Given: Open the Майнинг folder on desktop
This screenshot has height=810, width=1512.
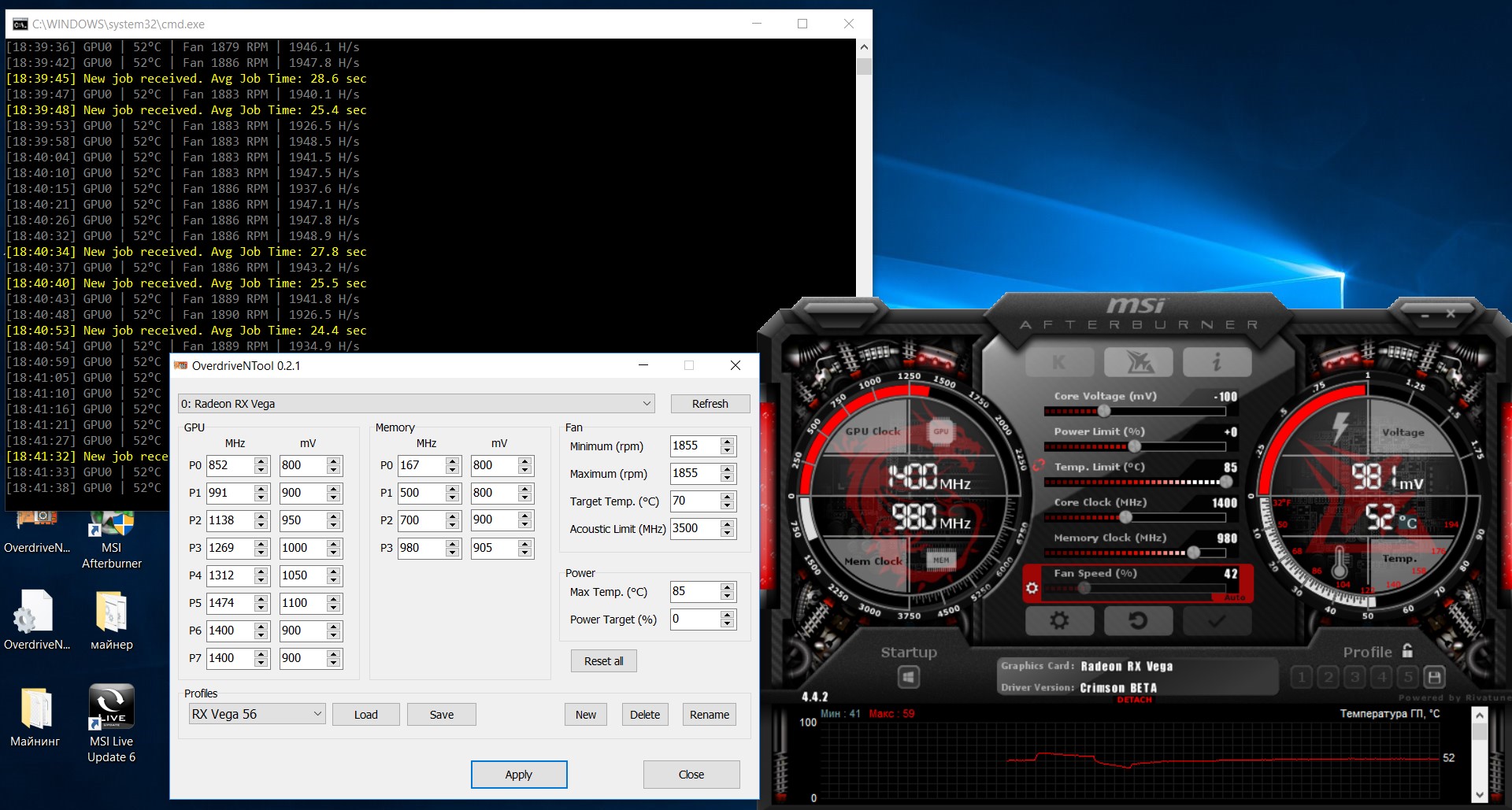Looking at the screenshot, I should click(35, 717).
